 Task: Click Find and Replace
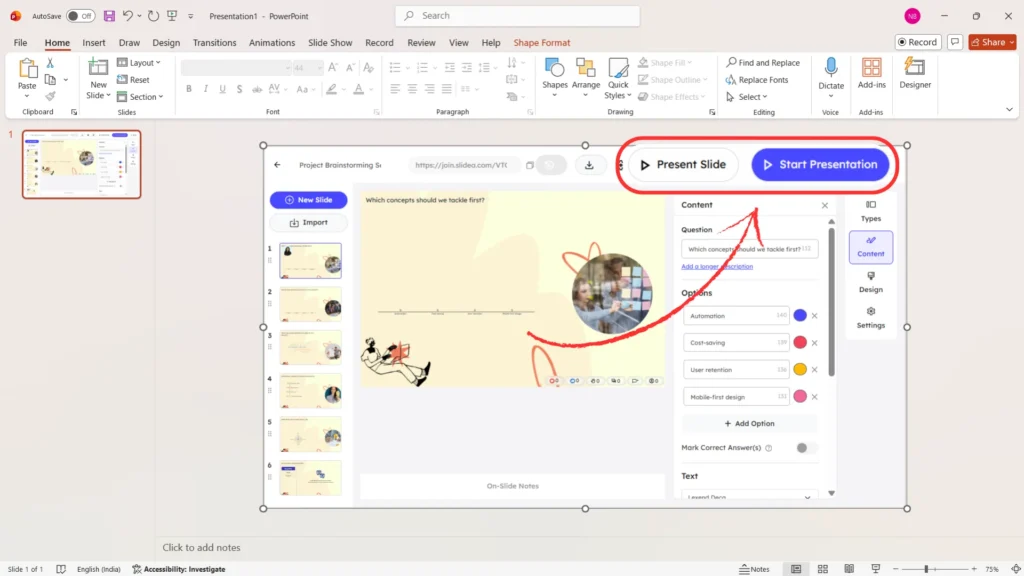[x=762, y=63]
